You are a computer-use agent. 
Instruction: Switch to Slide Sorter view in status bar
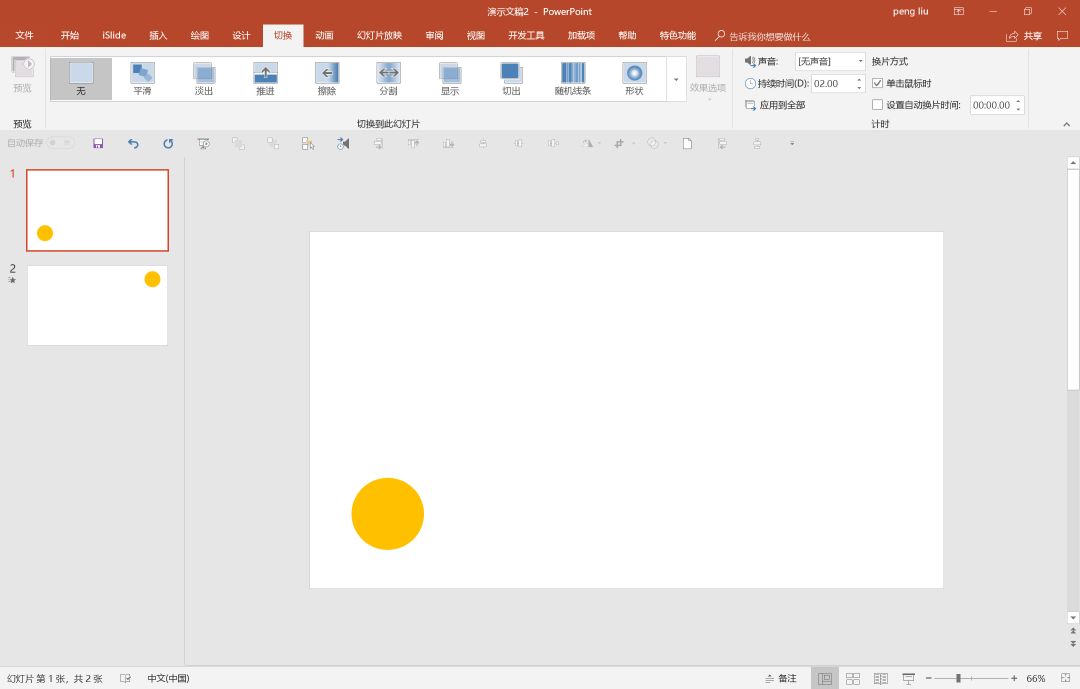point(853,678)
